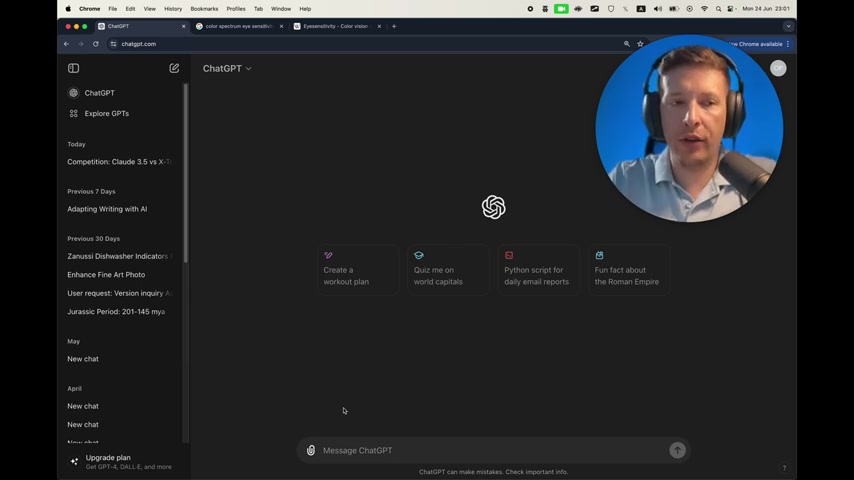
Task: Open the View menu
Action: coord(149,9)
